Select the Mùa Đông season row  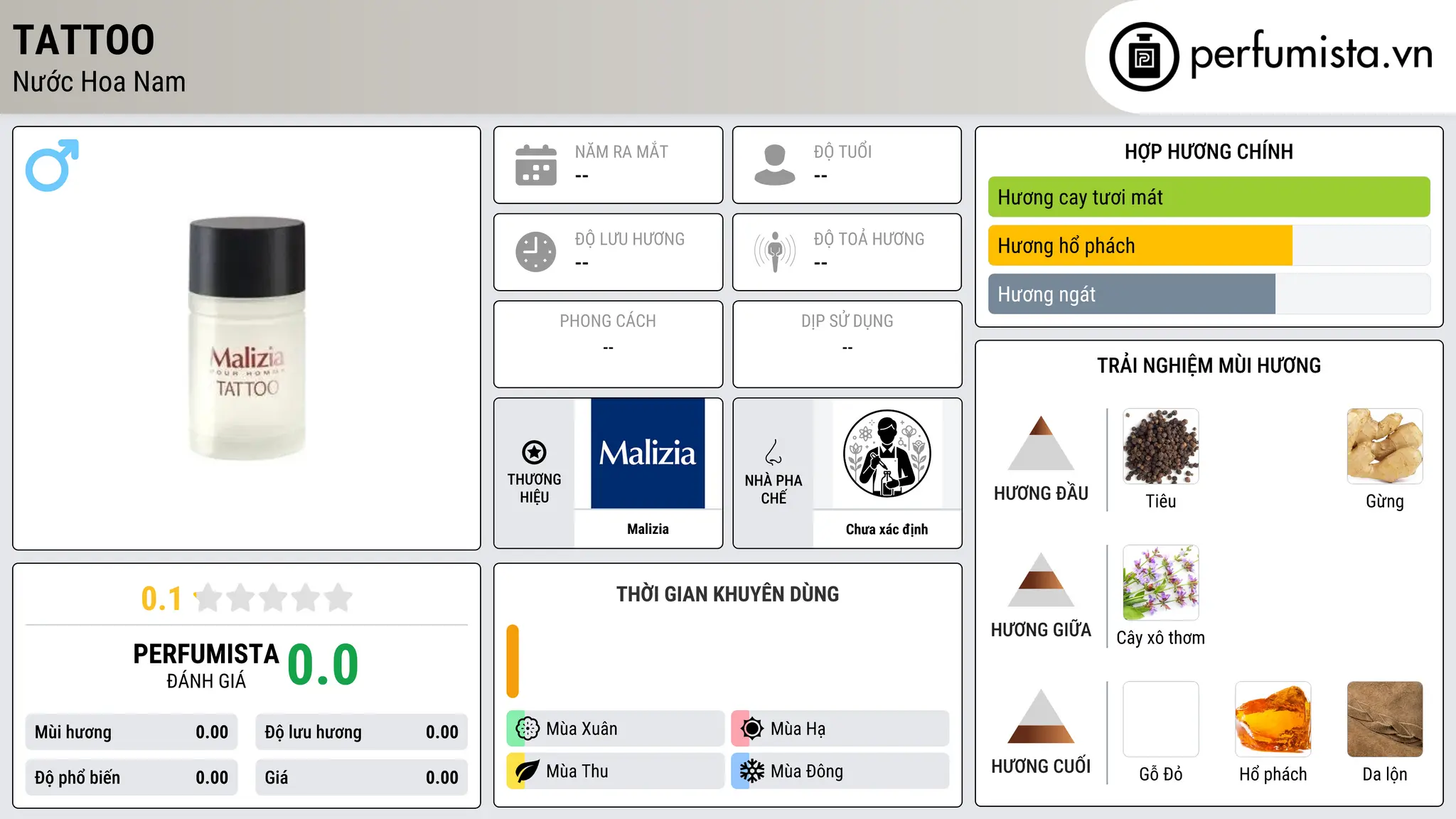pos(840,771)
